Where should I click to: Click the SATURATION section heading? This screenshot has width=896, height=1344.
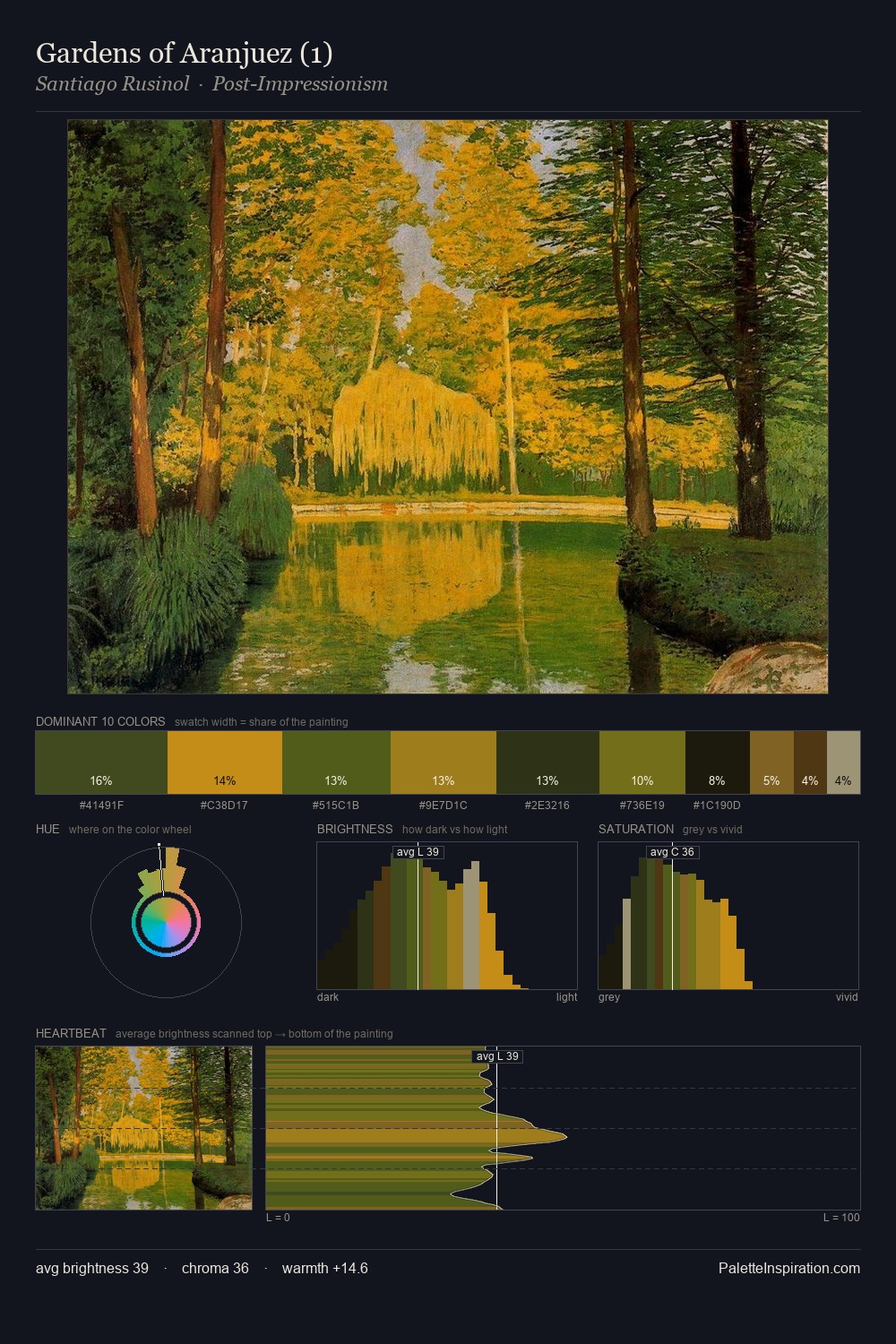pos(636,830)
